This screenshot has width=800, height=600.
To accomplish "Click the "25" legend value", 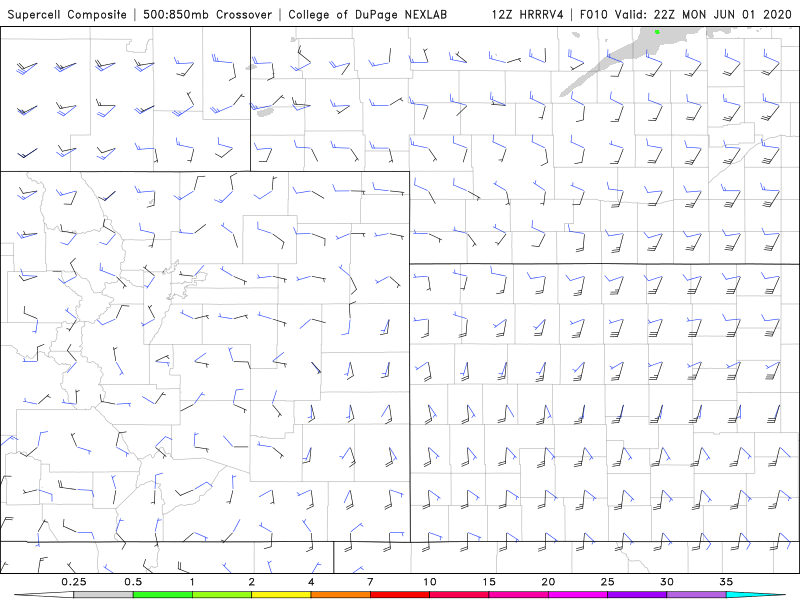I will pos(608,582).
